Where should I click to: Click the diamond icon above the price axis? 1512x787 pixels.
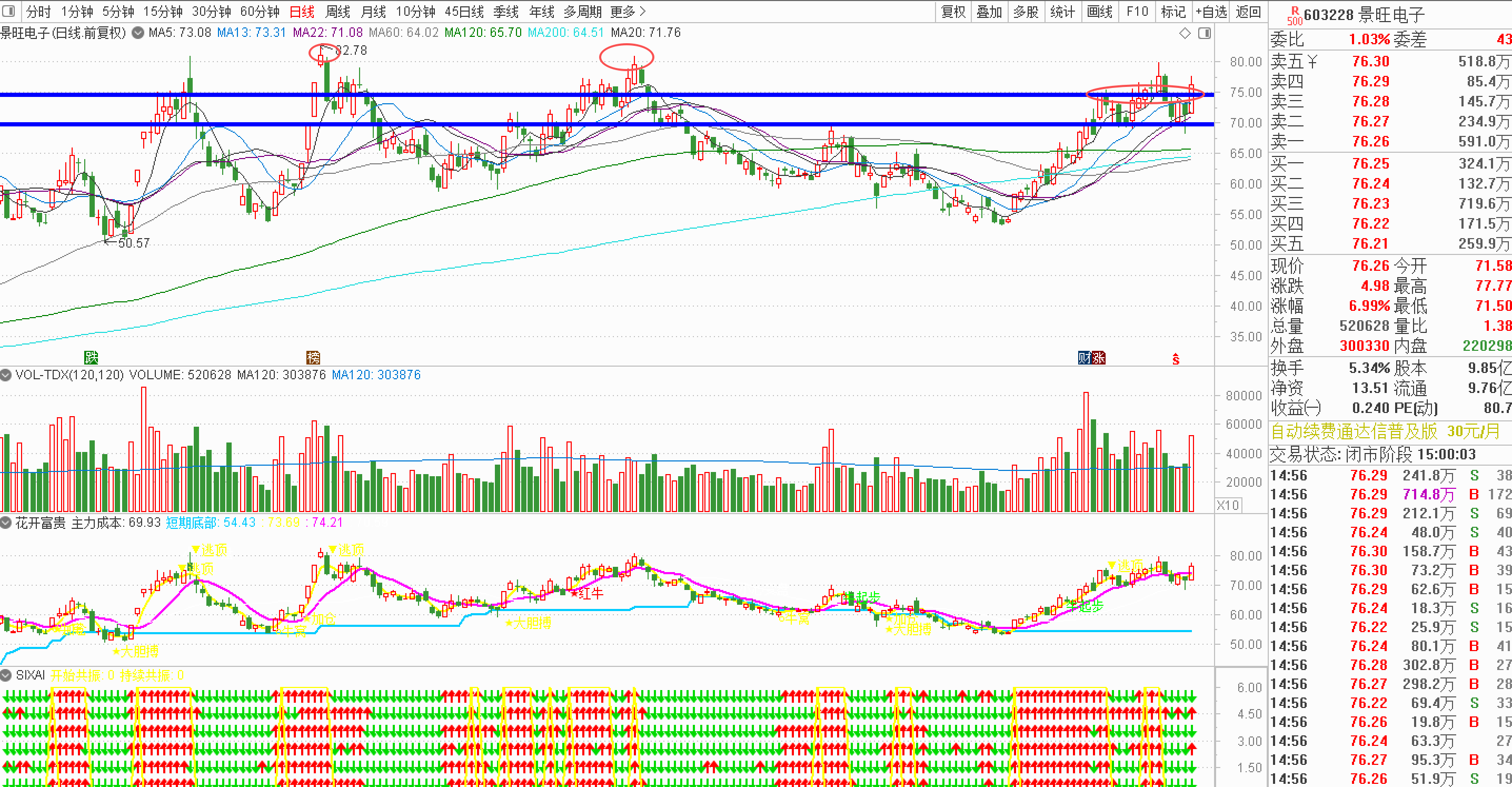(1185, 34)
